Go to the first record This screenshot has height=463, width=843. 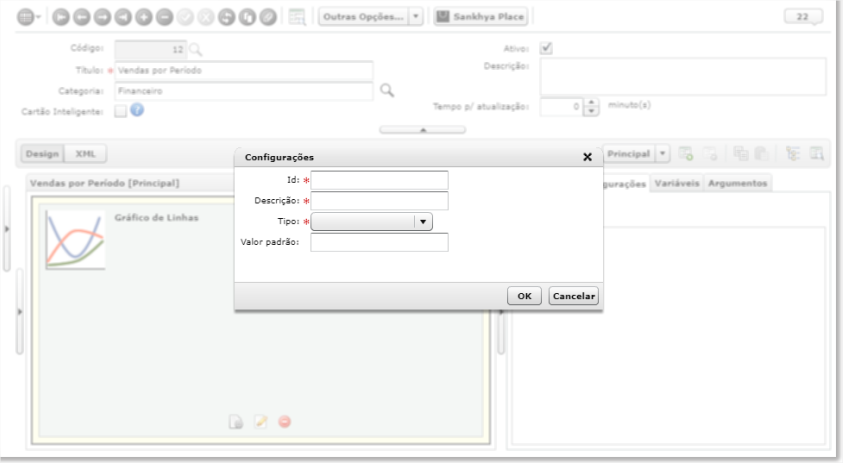(61, 17)
